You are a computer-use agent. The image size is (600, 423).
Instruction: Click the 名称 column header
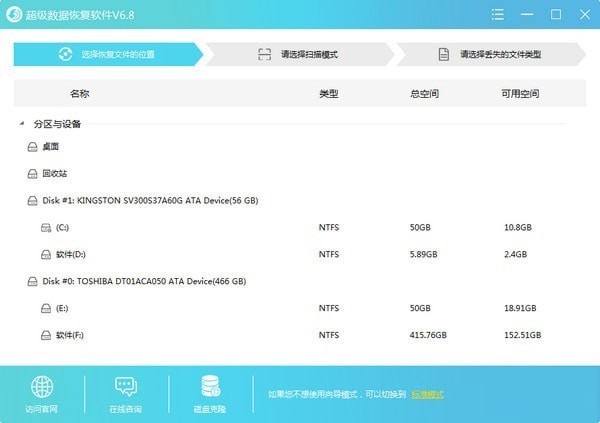click(x=80, y=93)
